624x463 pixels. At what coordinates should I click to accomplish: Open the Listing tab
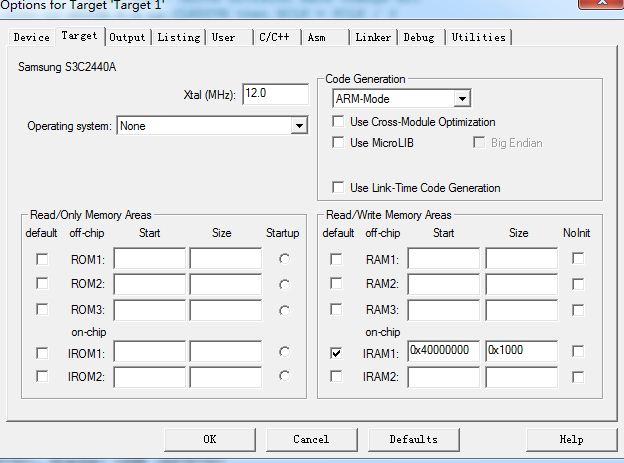(x=179, y=37)
